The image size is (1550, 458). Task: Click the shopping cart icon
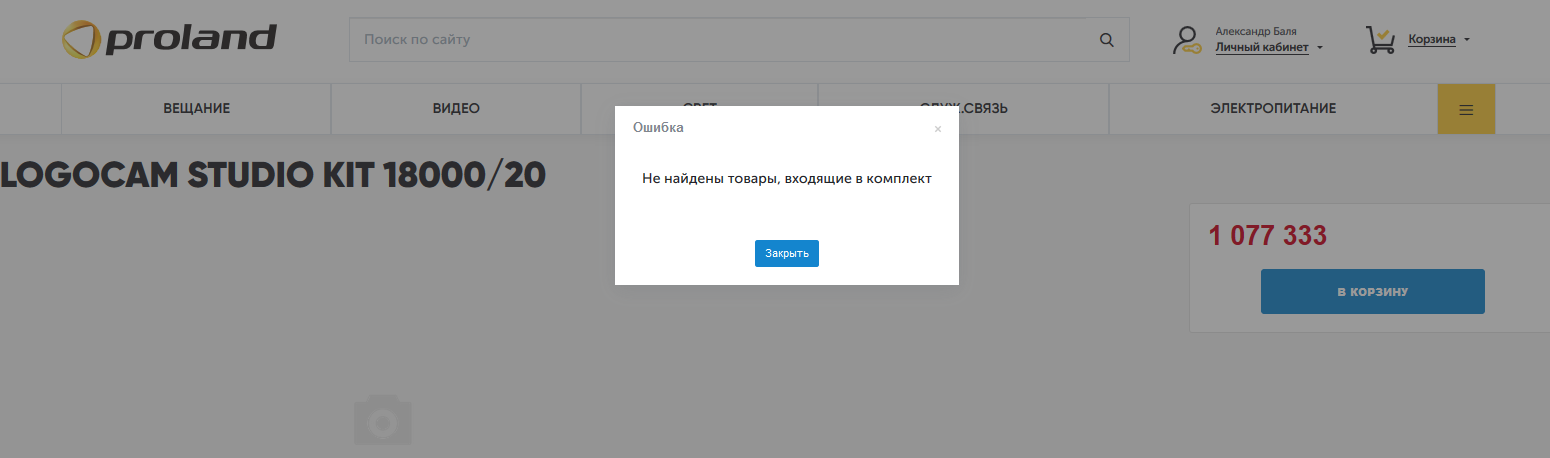[1380, 40]
